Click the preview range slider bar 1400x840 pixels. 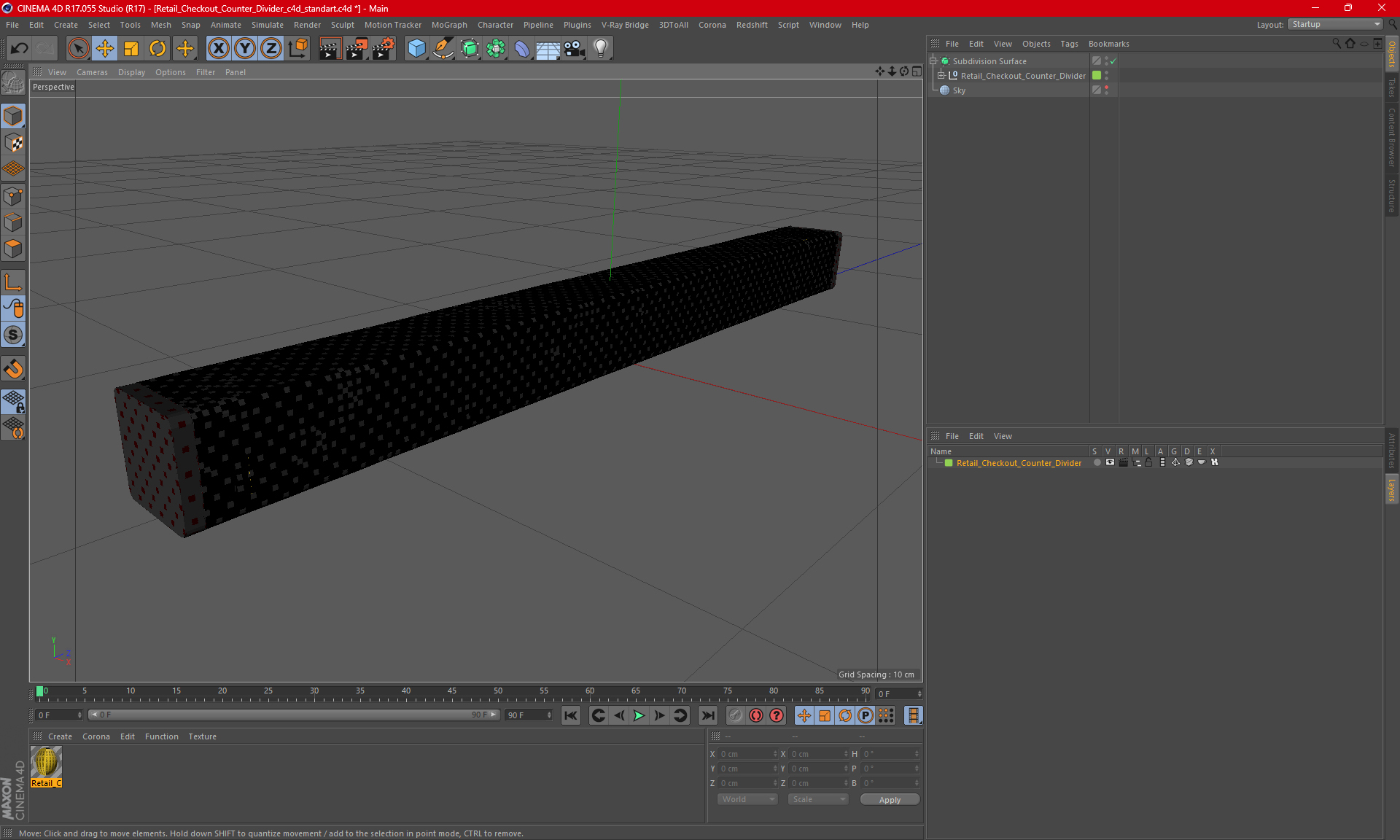click(x=294, y=715)
